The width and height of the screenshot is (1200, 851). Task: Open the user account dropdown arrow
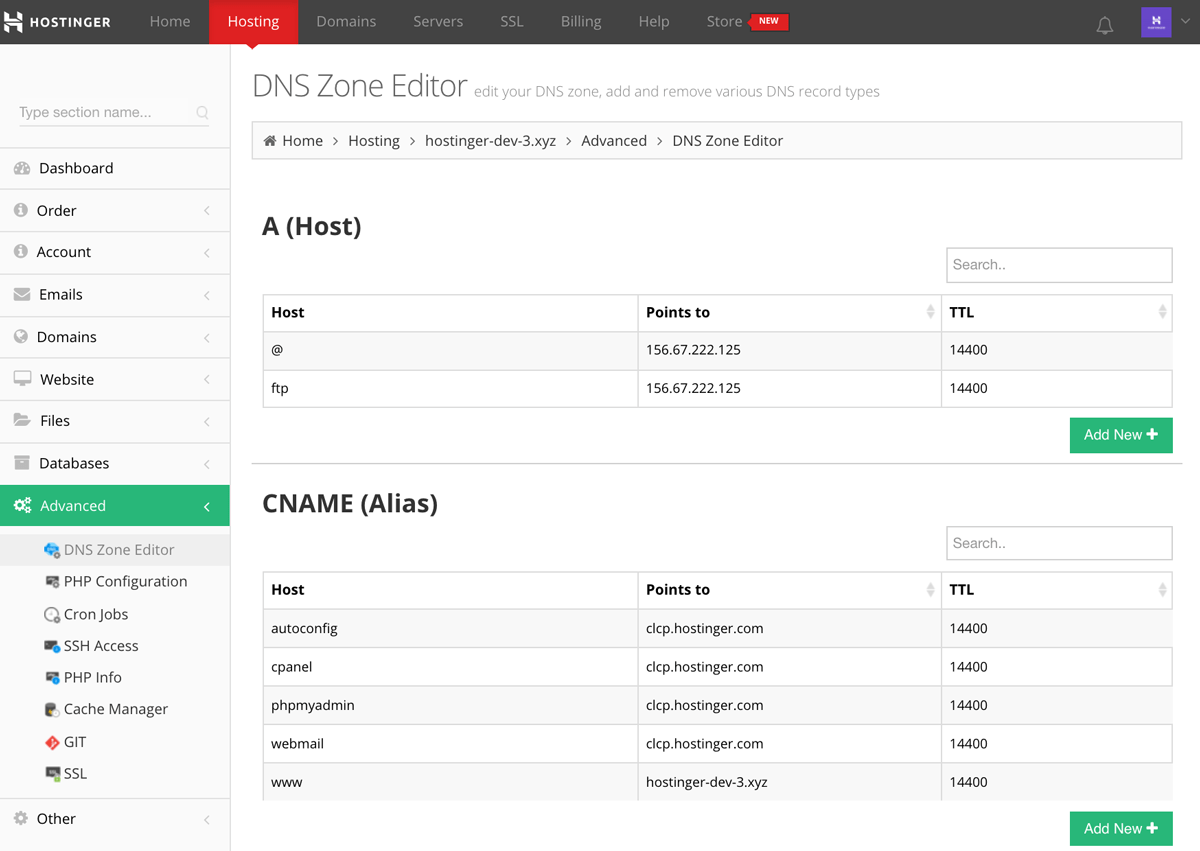1186,21
